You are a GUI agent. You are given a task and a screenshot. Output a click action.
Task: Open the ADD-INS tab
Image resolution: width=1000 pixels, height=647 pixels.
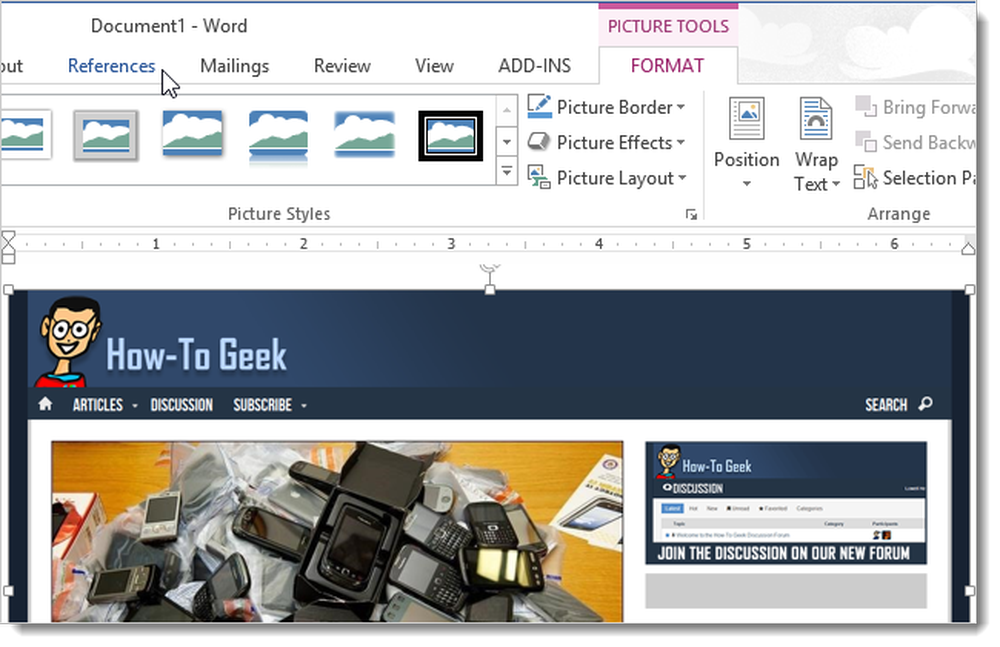(534, 66)
